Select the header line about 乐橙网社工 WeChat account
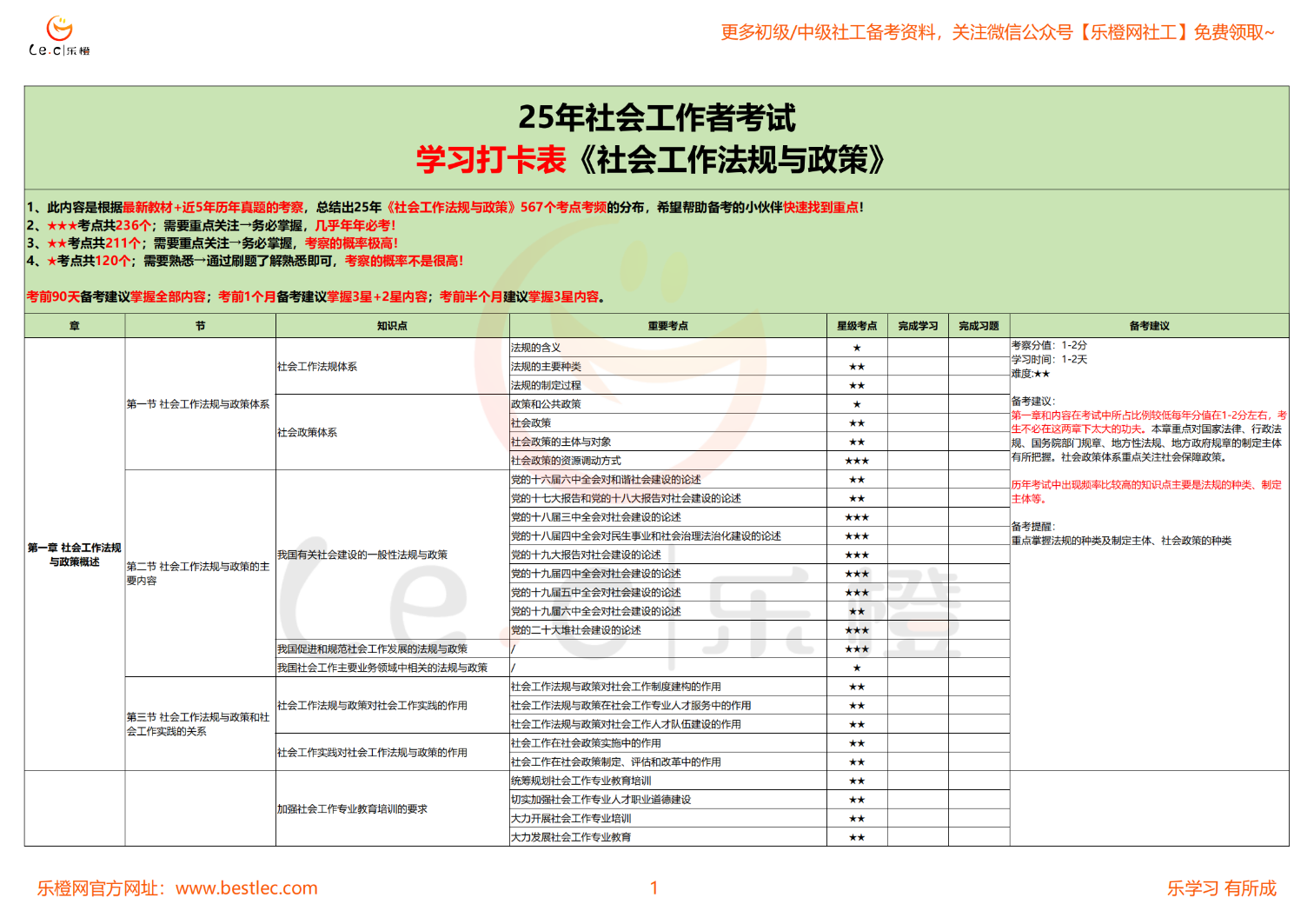The height and width of the screenshot is (924, 1314). click(998, 33)
